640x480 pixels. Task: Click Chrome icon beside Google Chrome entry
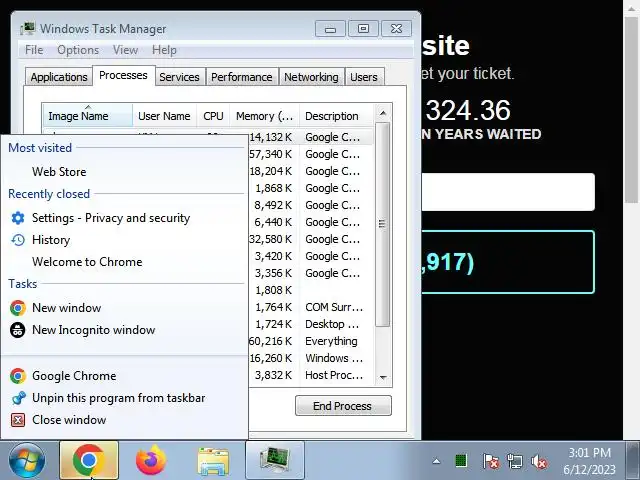(18, 376)
